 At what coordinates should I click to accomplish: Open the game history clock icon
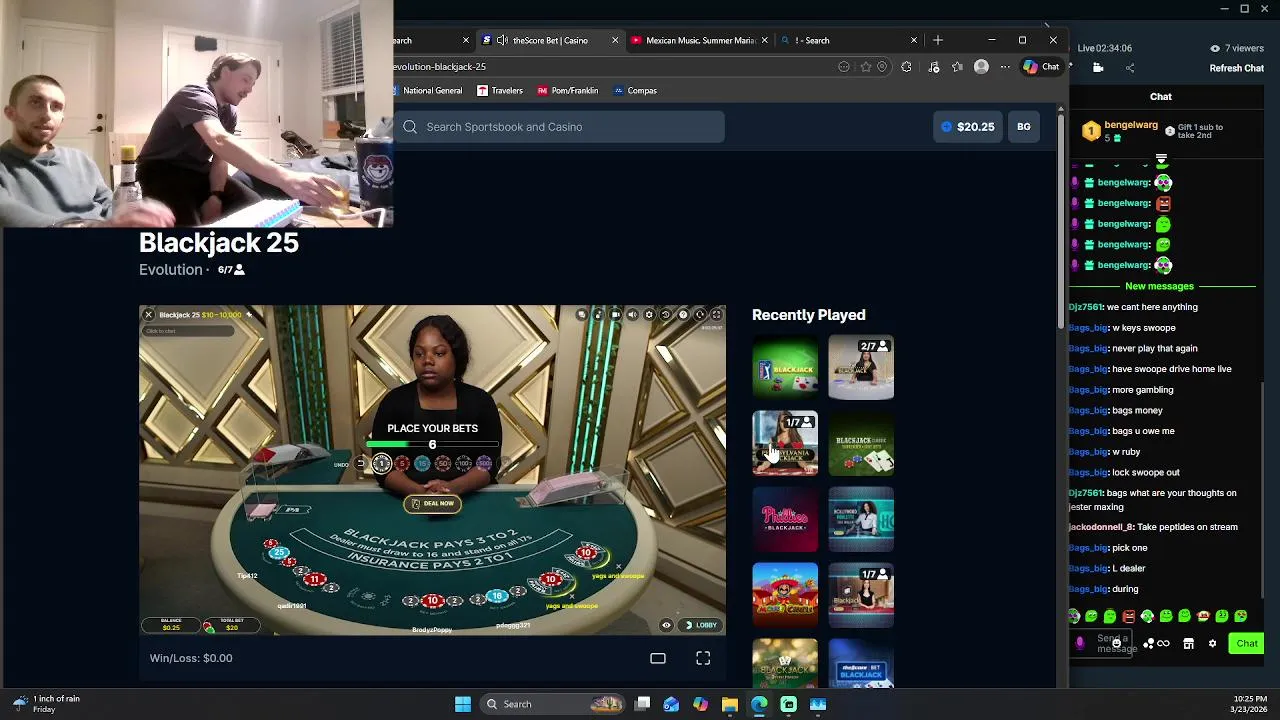pyautogui.click(x=666, y=315)
